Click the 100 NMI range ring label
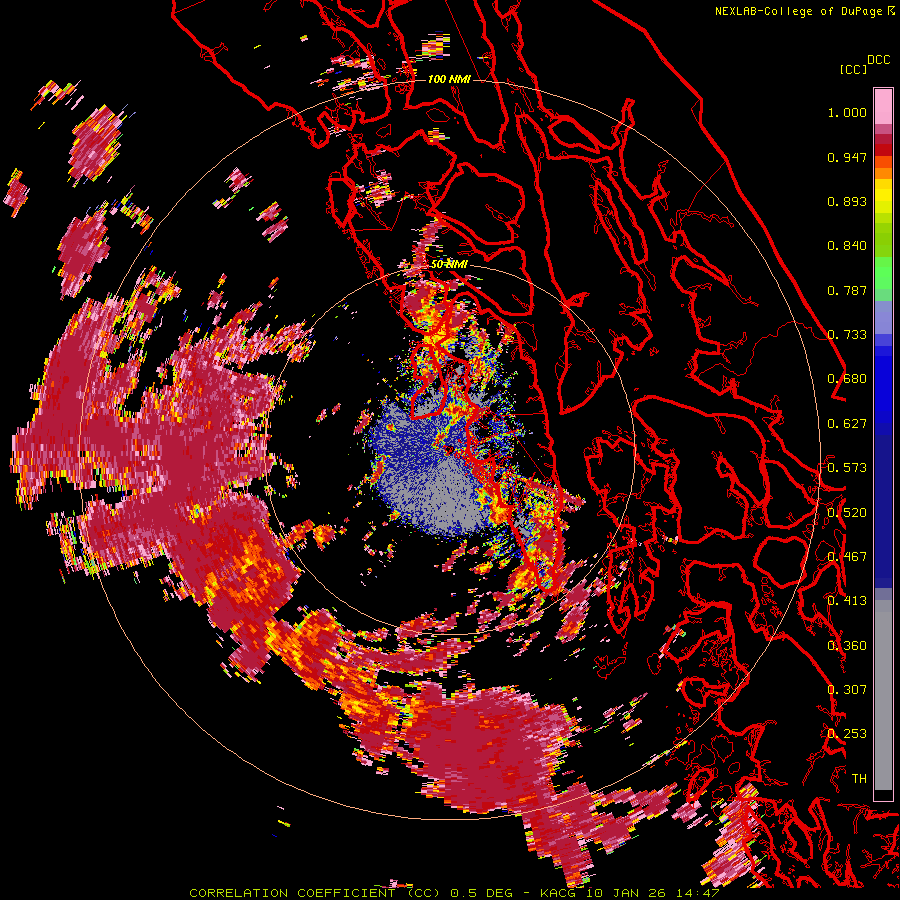 pos(449,79)
